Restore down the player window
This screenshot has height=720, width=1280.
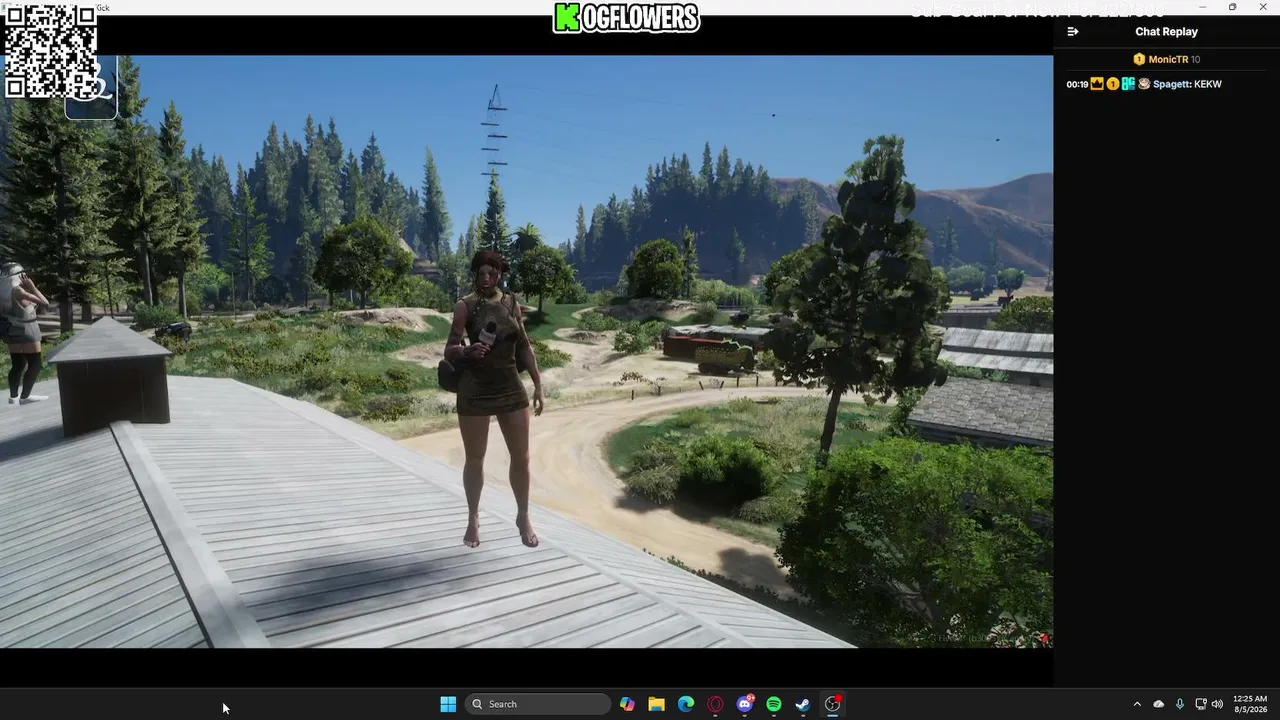1232,7
